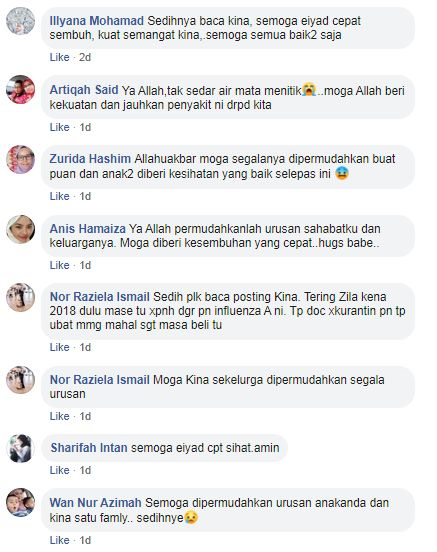Like Sharifah Intan's comment
The height and width of the screenshot is (552, 437).
pyautogui.click(x=60, y=470)
